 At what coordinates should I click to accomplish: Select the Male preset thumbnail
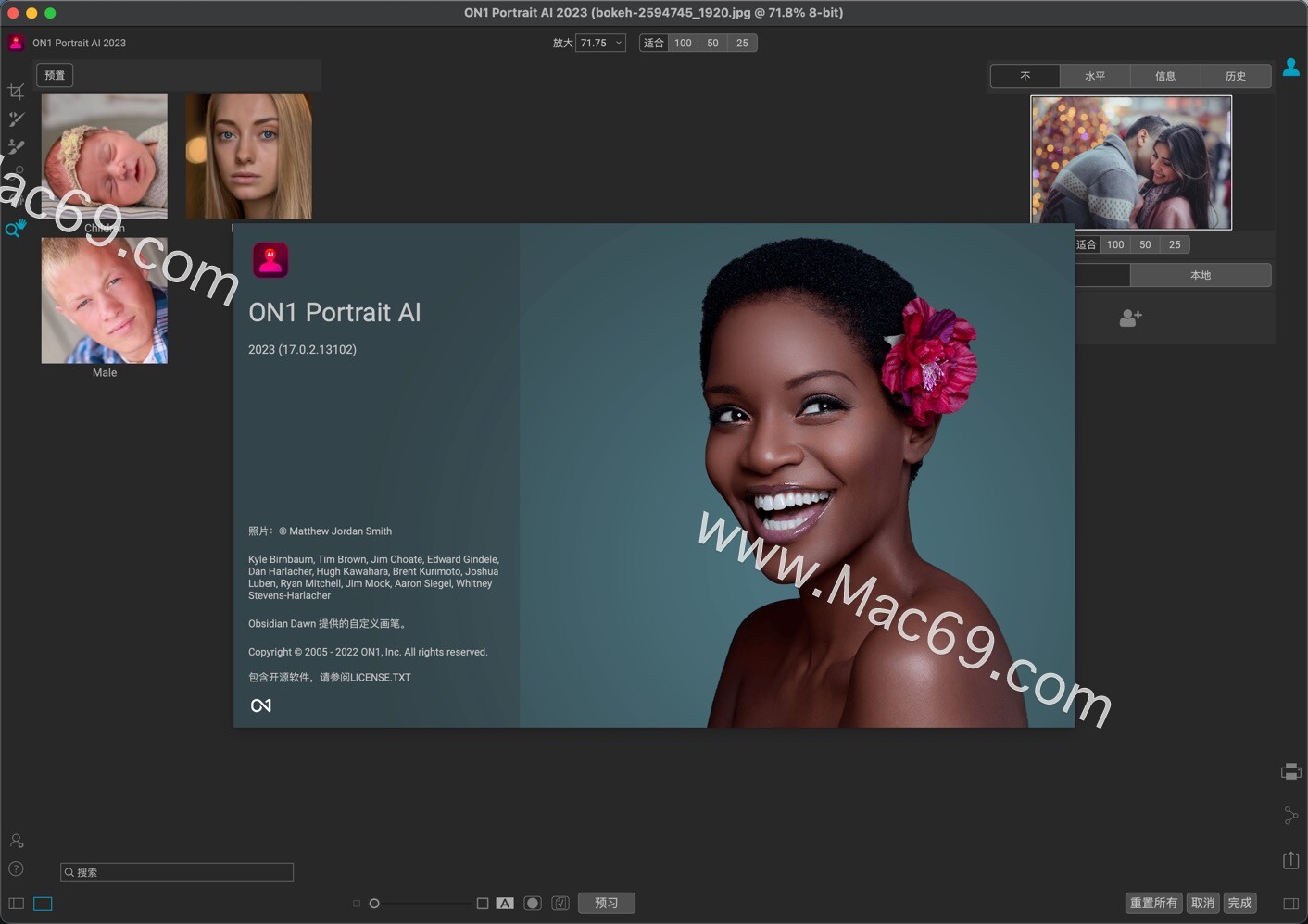pos(103,301)
